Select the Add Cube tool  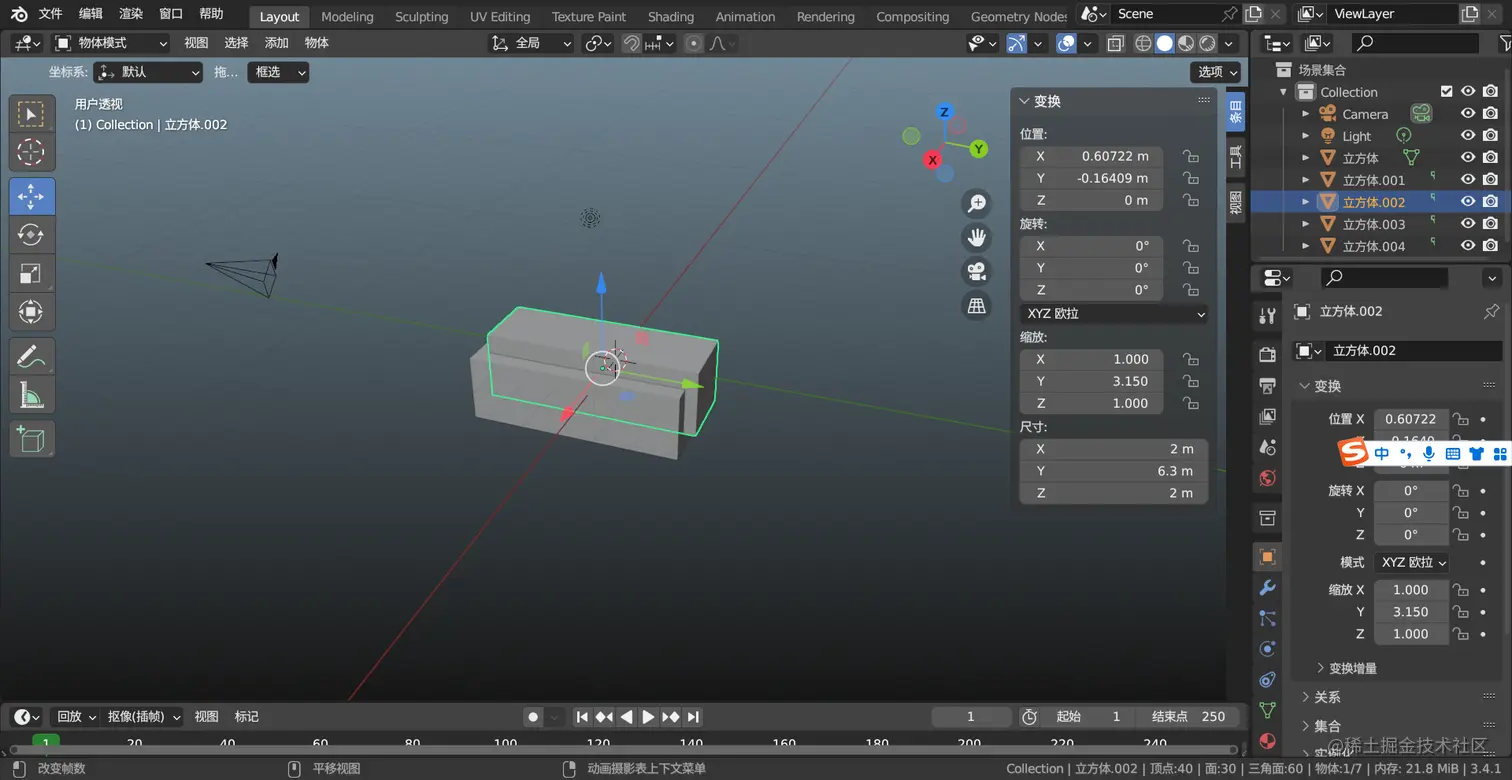click(x=32, y=439)
